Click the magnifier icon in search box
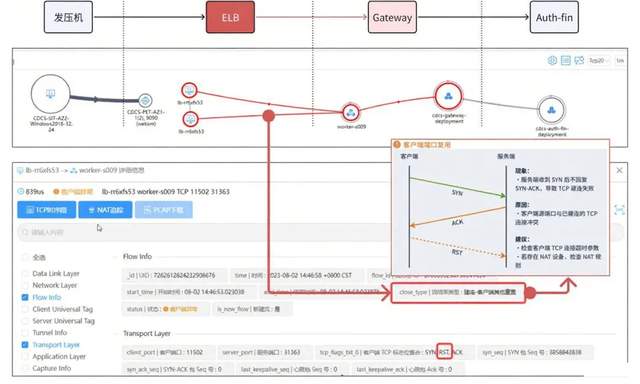Image resolution: width=640 pixels, height=384 pixels. tap(25, 232)
